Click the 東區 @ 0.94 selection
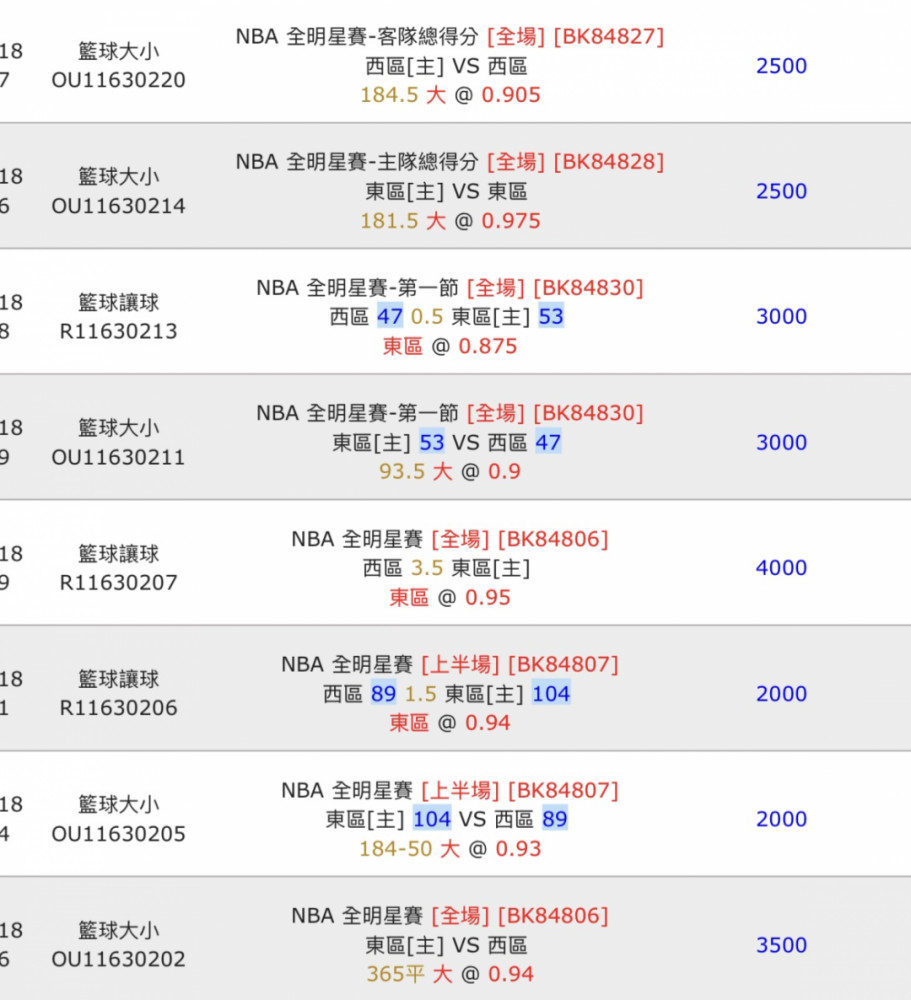 [450, 723]
